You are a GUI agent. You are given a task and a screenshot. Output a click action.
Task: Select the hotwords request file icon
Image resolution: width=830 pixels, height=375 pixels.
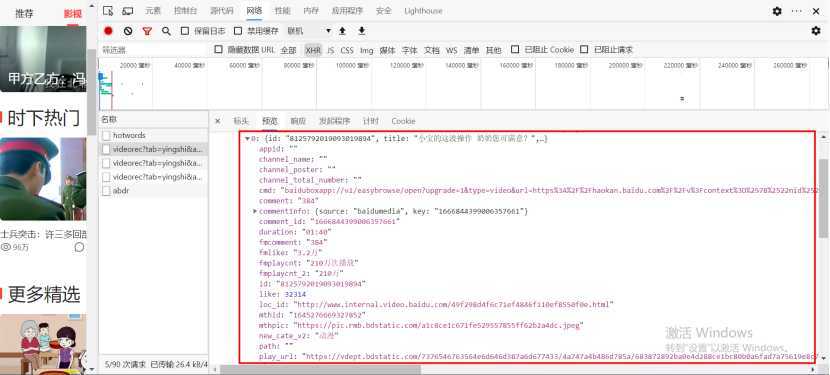click(106, 136)
